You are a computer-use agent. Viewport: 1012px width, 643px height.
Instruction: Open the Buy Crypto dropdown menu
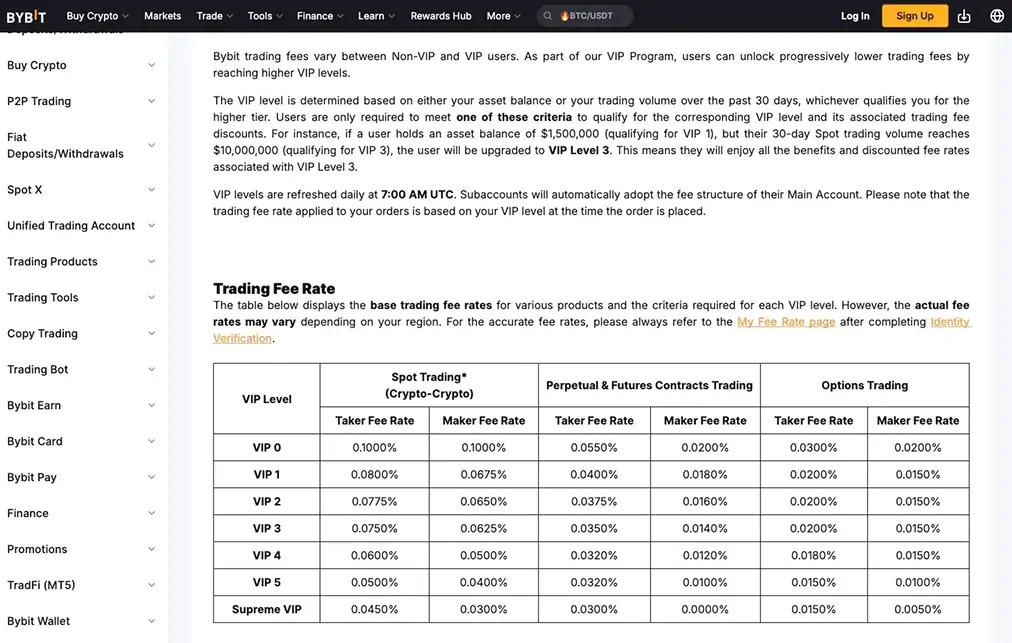coord(91,16)
